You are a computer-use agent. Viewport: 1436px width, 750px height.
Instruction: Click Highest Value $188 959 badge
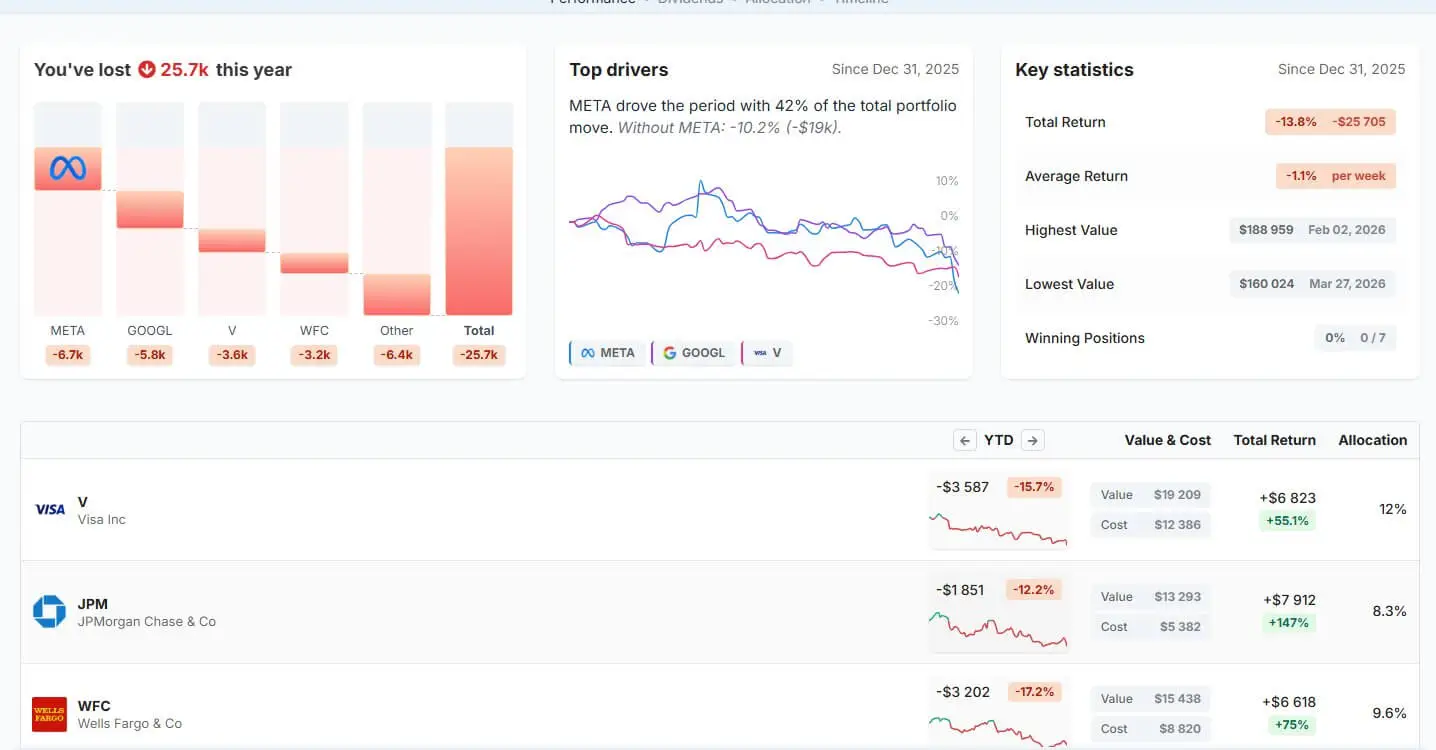[1312, 230]
